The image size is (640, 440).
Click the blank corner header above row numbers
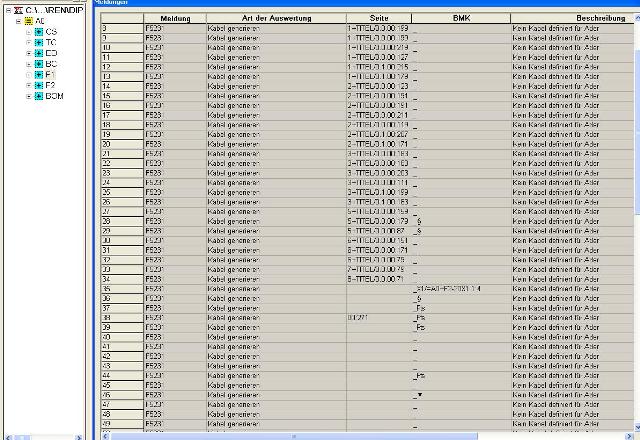[122, 18]
